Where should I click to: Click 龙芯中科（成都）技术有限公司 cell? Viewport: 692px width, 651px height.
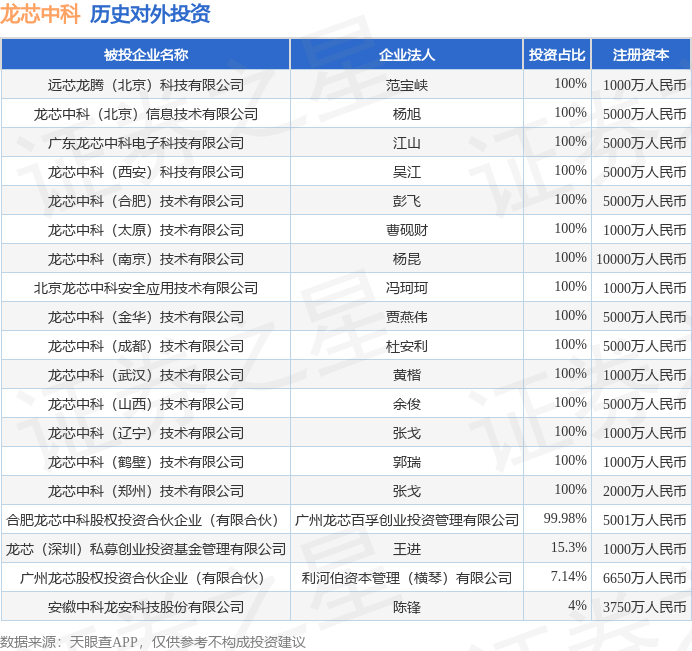pyautogui.click(x=146, y=346)
